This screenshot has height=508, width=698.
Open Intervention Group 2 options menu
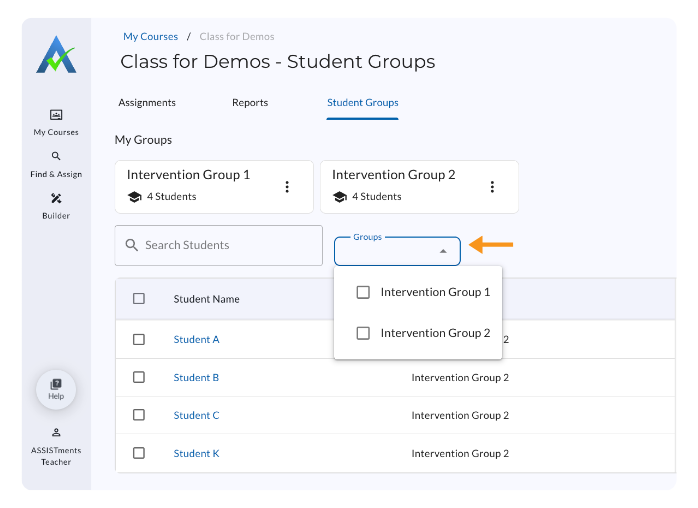[x=492, y=187]
